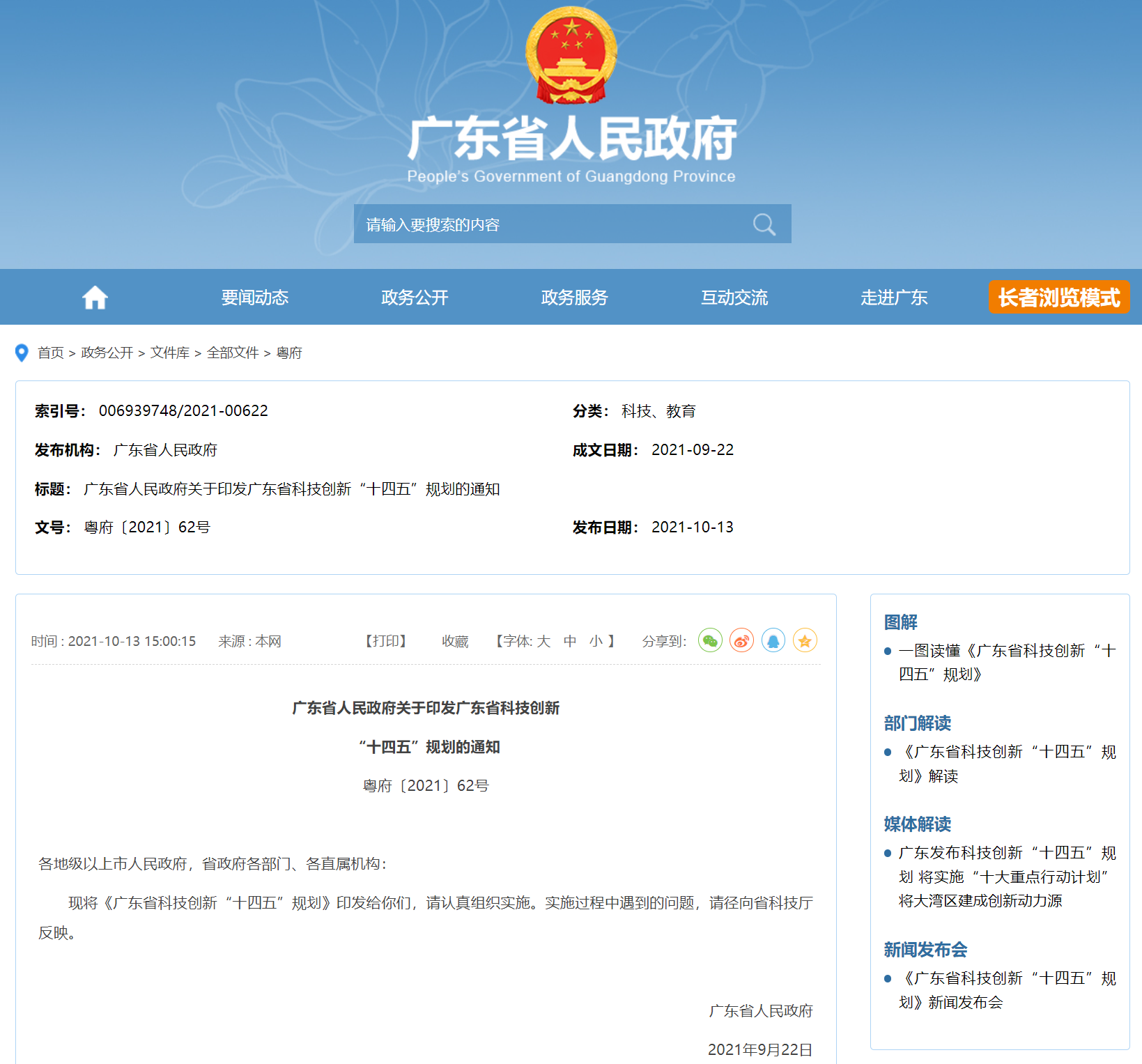Click the 收藏 favorite link
The image size is (1142, 1064).
pos(455,641)
